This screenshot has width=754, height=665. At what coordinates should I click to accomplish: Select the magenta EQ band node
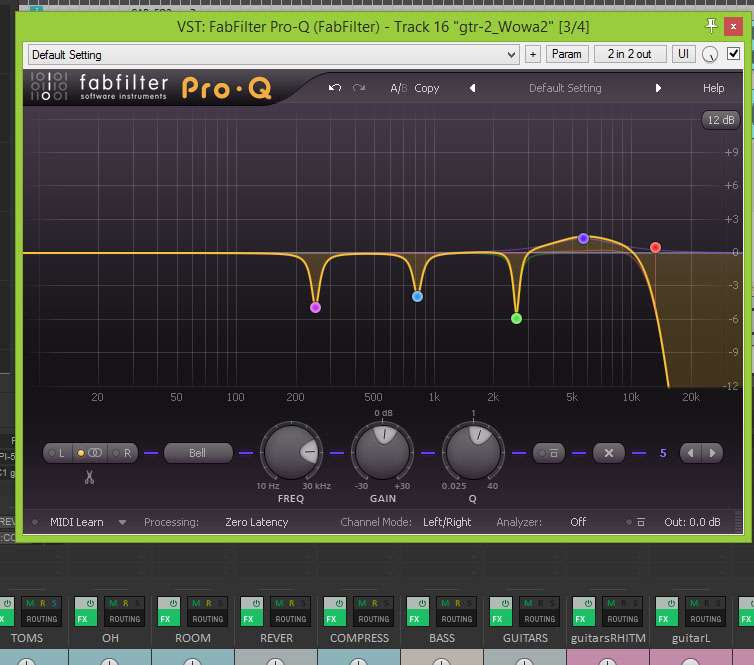click(x=315, y=307)
